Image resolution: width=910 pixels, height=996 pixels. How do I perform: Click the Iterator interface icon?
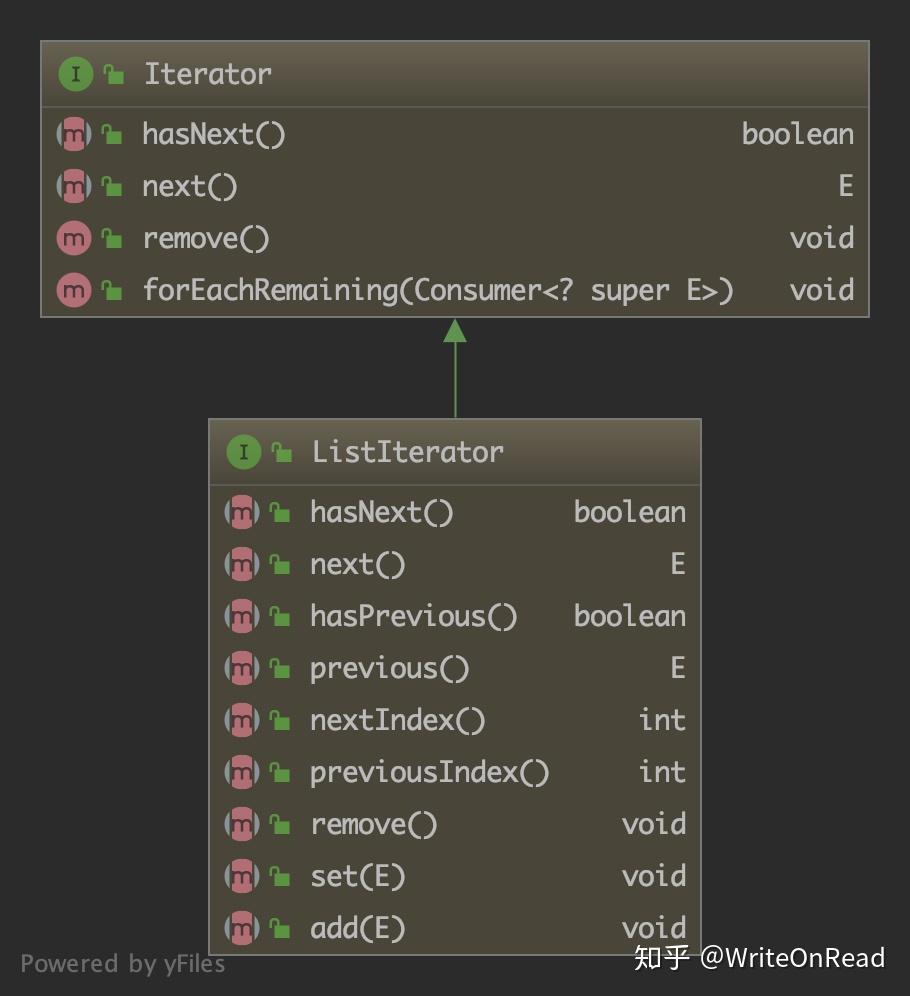pyautogui.click(x=75, y=73)
